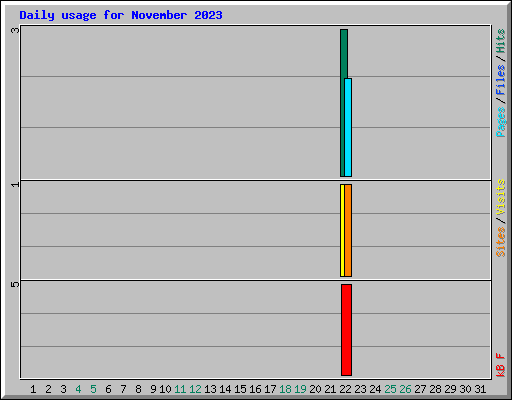This screenshot has width=512, height=400.
Task: Click the red "KB F" legend label
Action: click(x=501, y=365)
